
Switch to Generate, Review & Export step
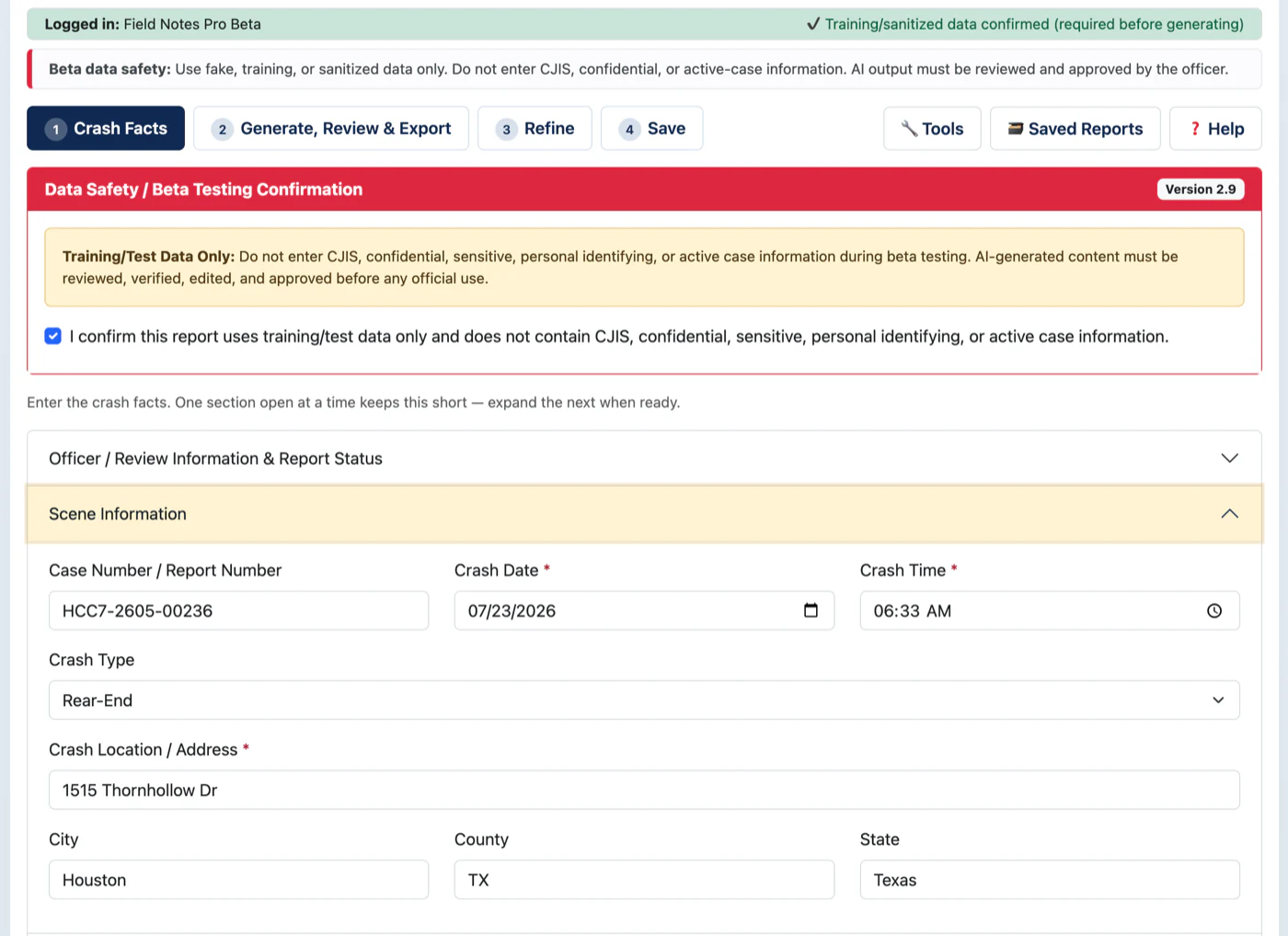331,128
